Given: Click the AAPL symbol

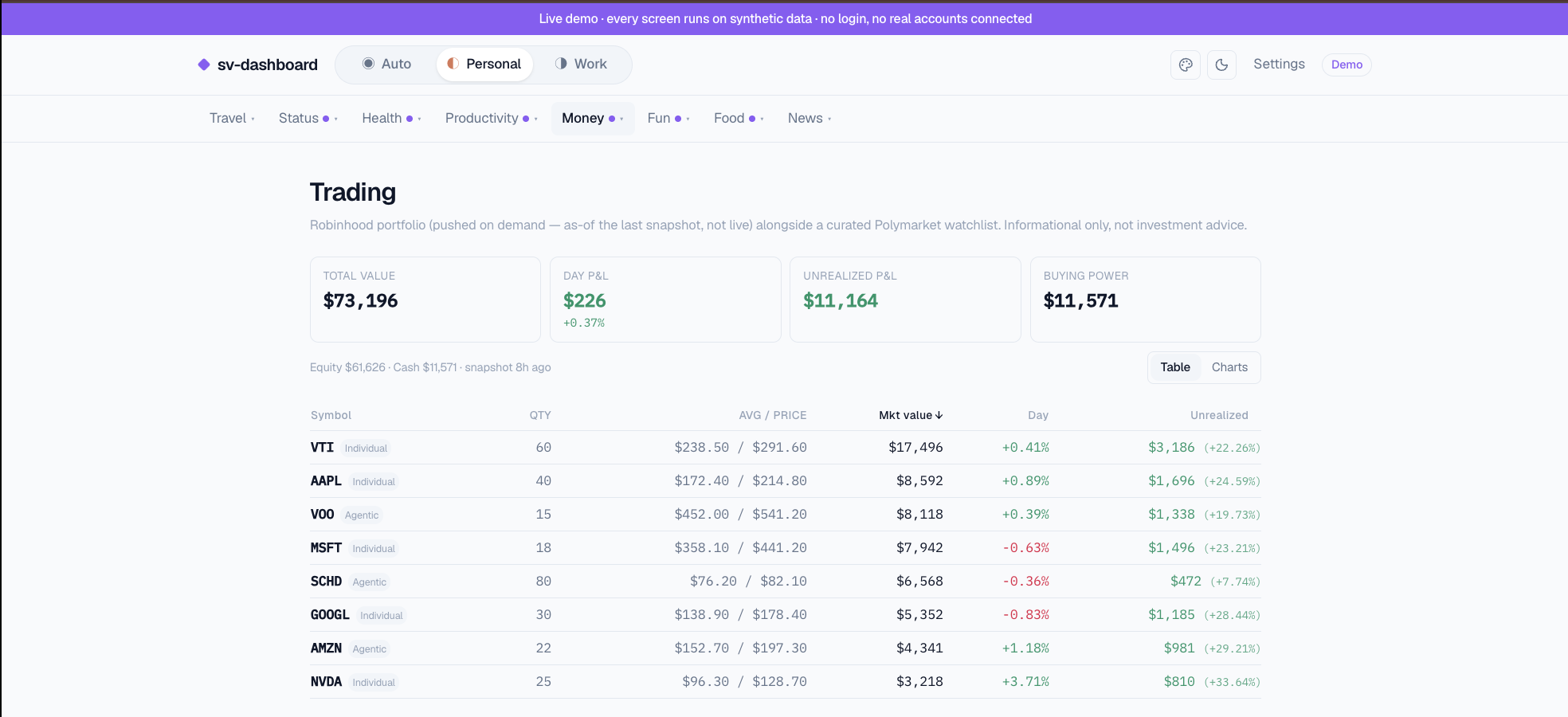Looking at the screenshot, I should (326, 480).
